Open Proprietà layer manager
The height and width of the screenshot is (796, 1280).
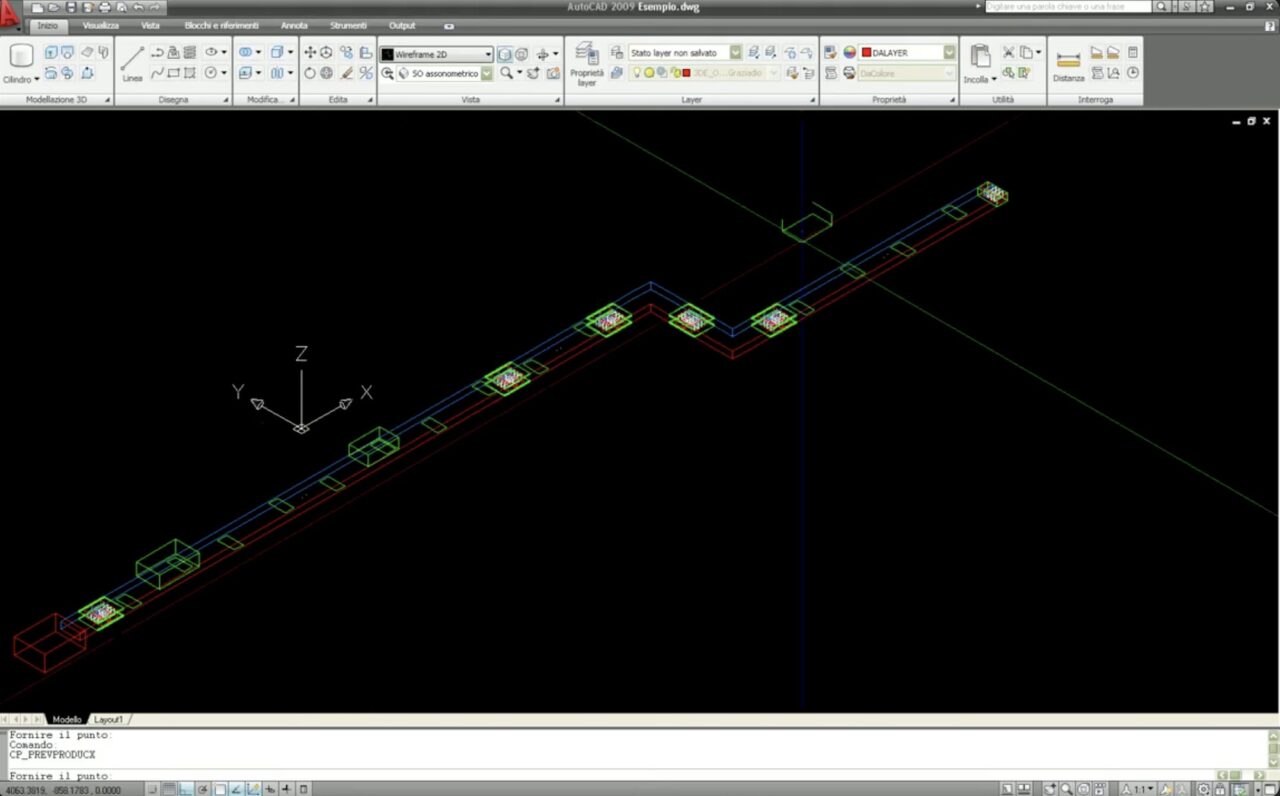587,62
